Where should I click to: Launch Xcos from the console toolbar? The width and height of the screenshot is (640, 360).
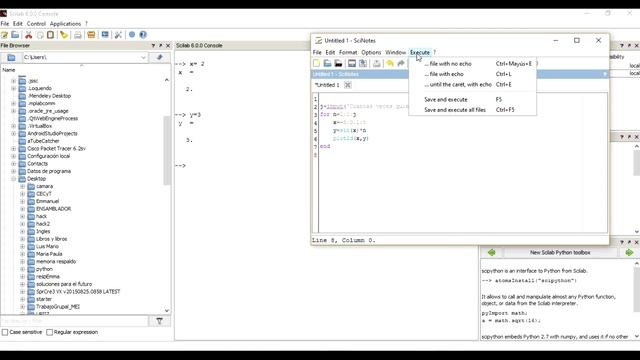pyautogui.click(x=105, y=35)
